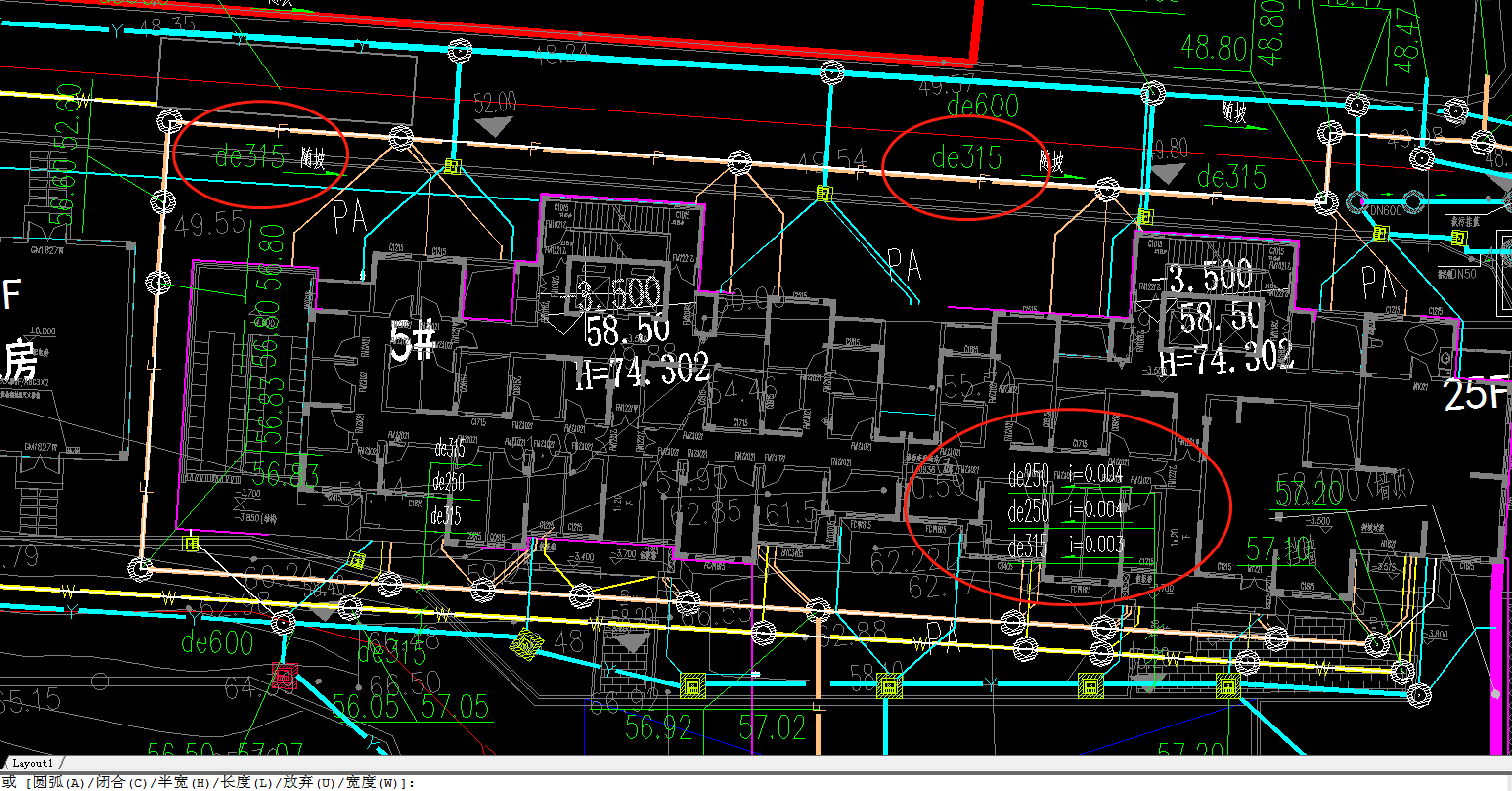Select the de600 label beside the red manhole
Screen dimensions: 1512x791
[217, 643]
